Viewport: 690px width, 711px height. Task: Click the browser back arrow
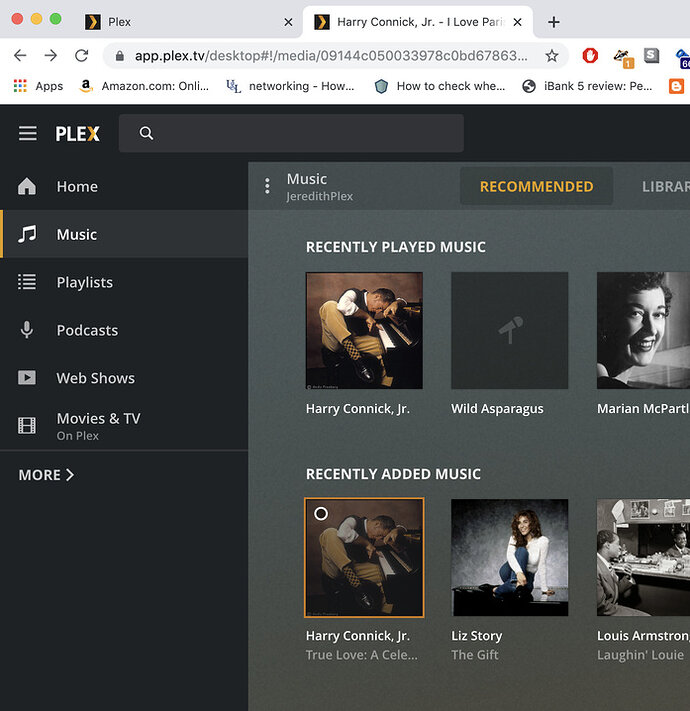20,55
